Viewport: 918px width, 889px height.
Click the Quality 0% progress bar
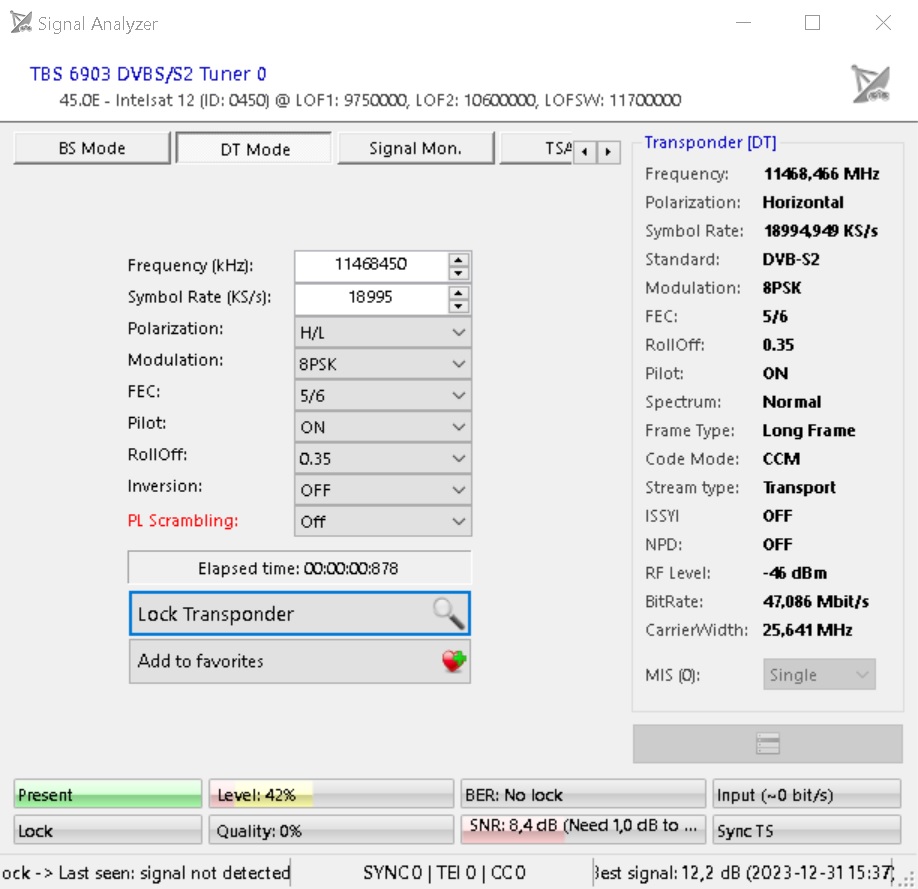[331, 830]
